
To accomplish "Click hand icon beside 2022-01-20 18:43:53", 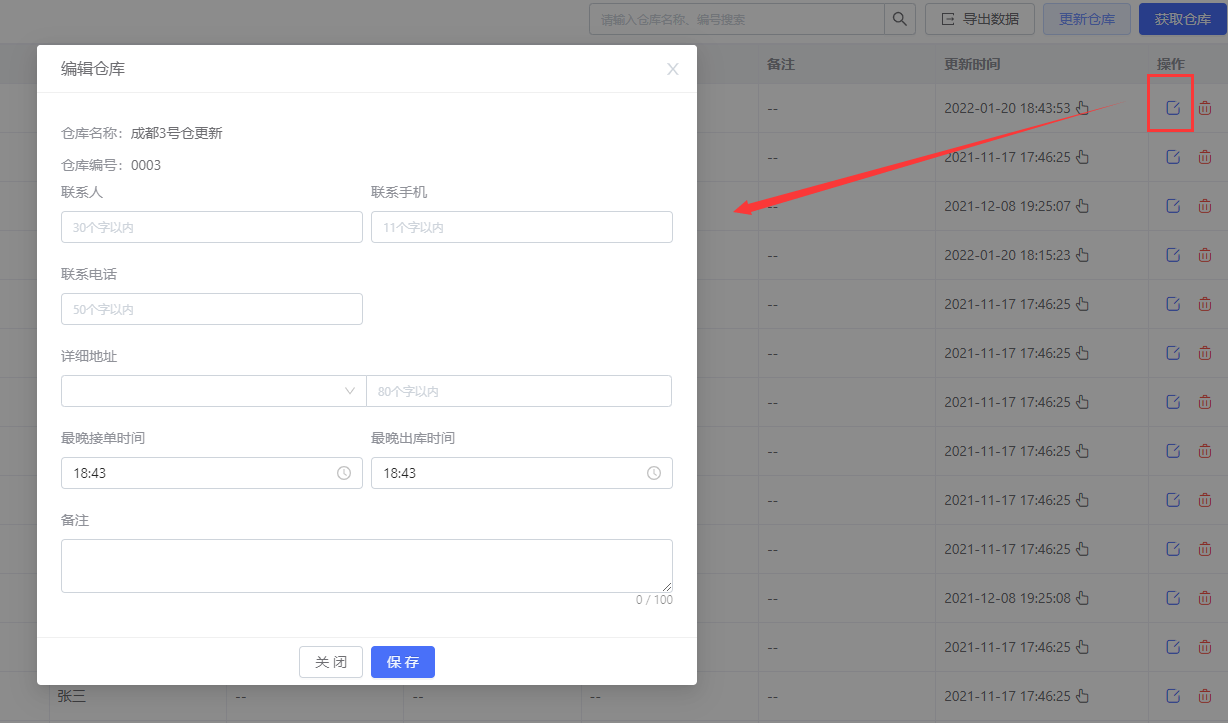I will click(x=1082, y=108).
